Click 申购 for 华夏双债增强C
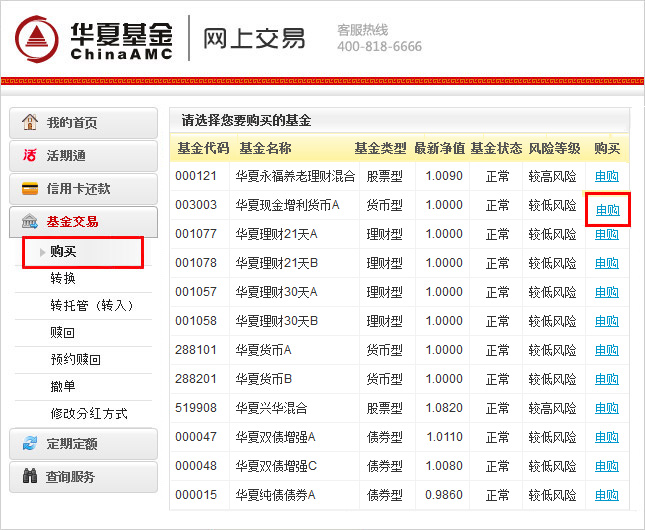 pyautogui.click(x=607, y=466)
